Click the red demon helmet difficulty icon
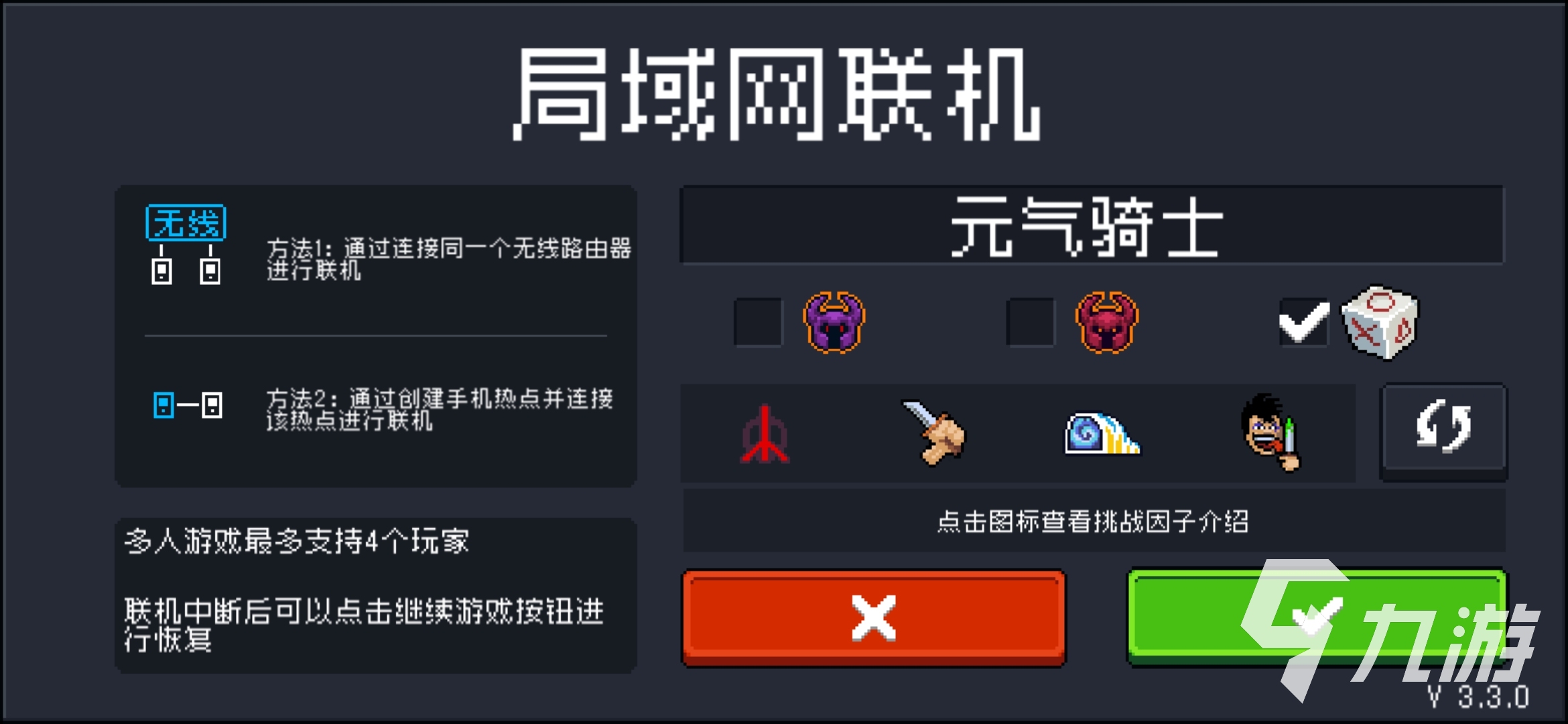 click(x=1106, y=322)
